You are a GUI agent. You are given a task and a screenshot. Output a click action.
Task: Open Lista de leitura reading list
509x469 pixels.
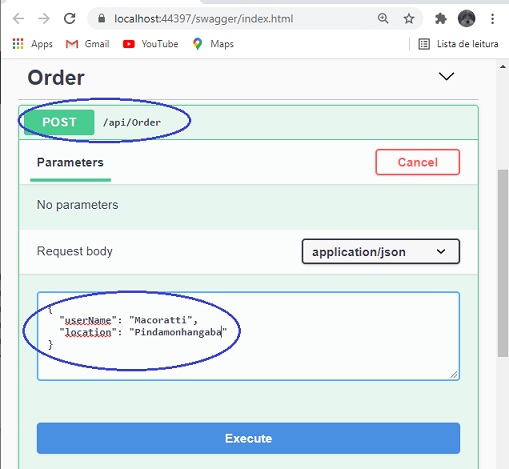point(458,44)
